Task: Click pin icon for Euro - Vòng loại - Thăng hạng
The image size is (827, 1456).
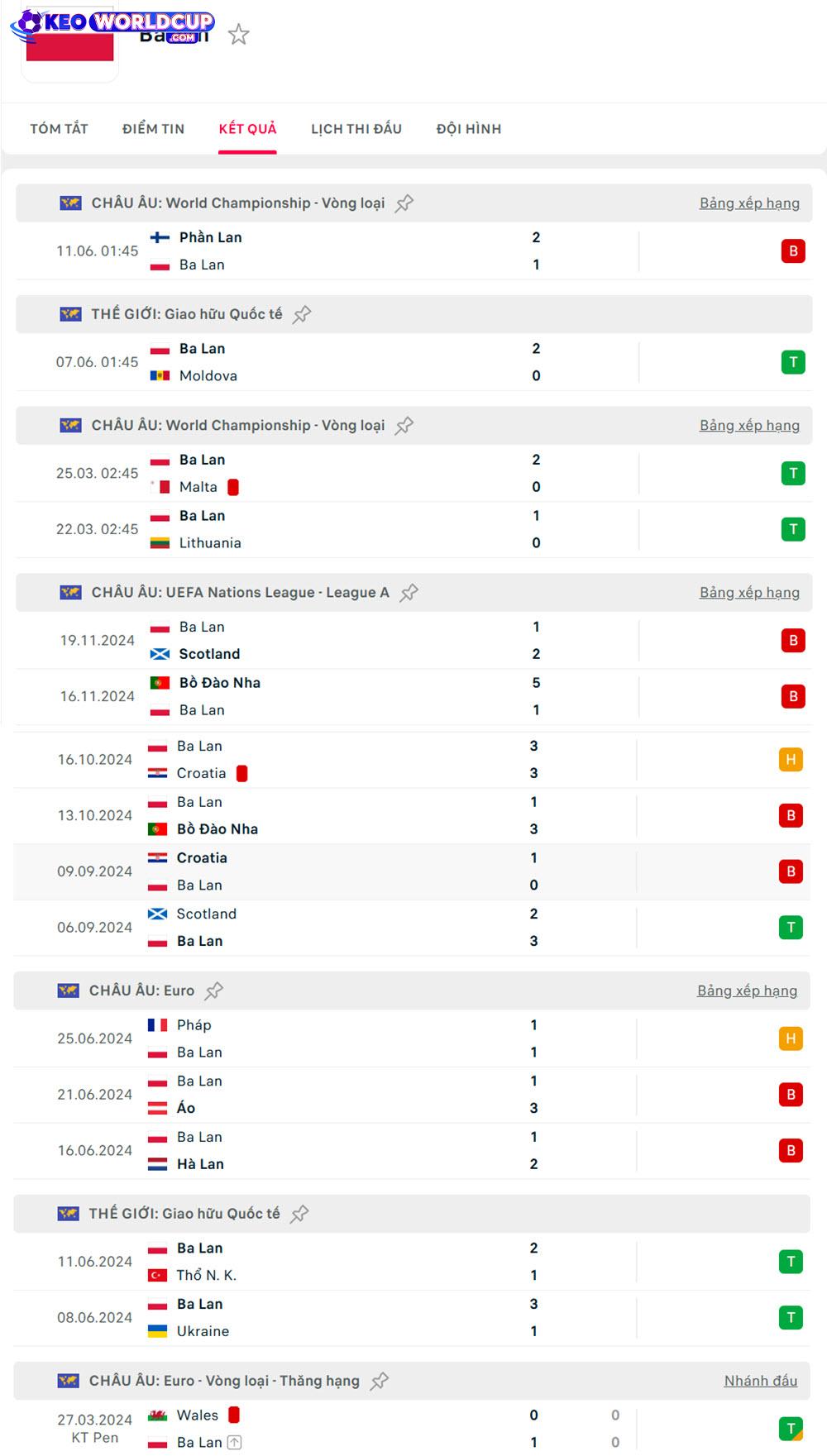Action: point(380,1381)
